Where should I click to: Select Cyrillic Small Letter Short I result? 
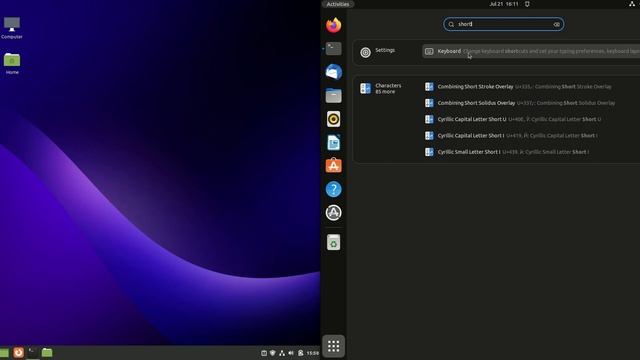tap(507, 152)
